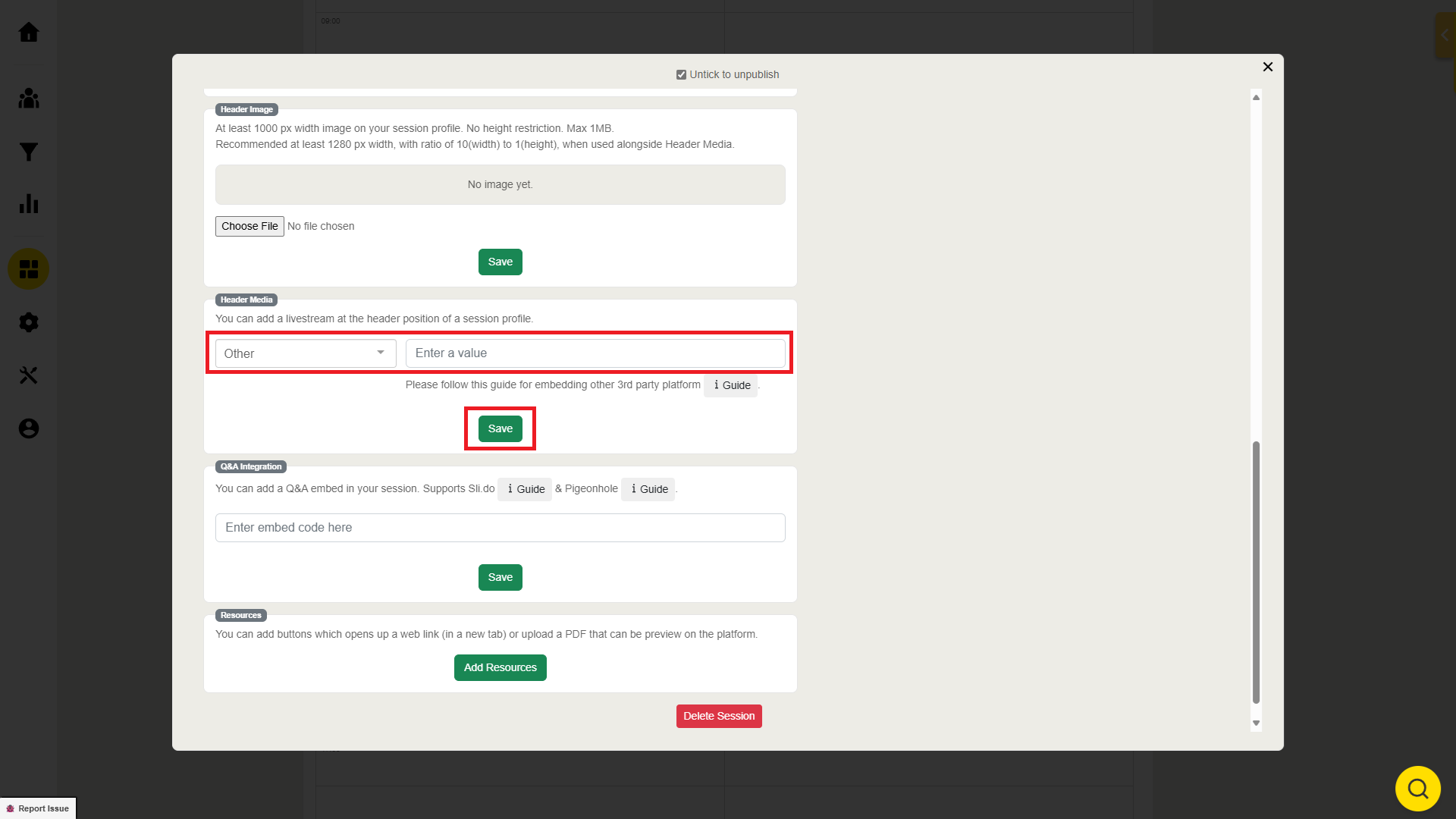Open the Sli.do Guide link
1456x819 pixels.
tap(525, 489)
